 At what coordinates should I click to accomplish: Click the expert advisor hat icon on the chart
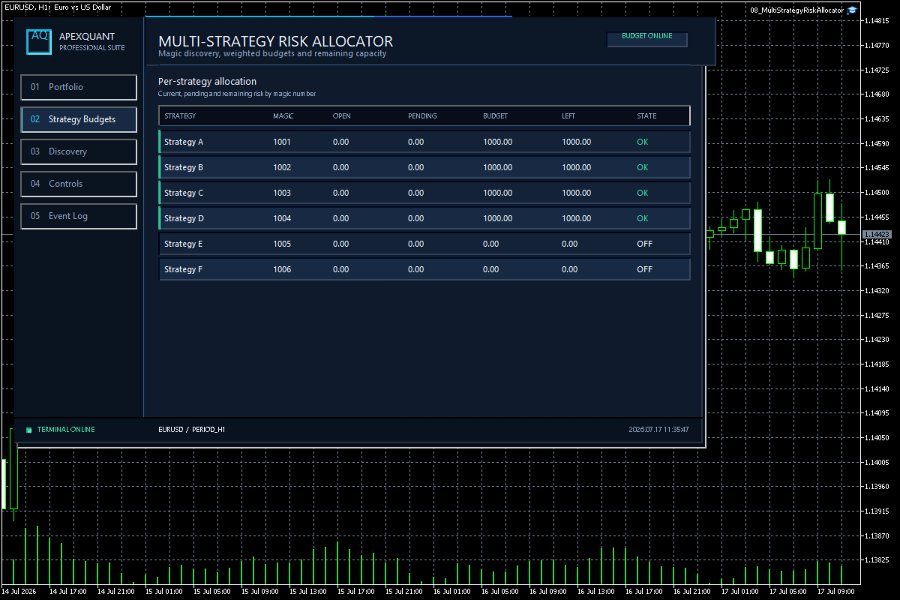(852, 10)
